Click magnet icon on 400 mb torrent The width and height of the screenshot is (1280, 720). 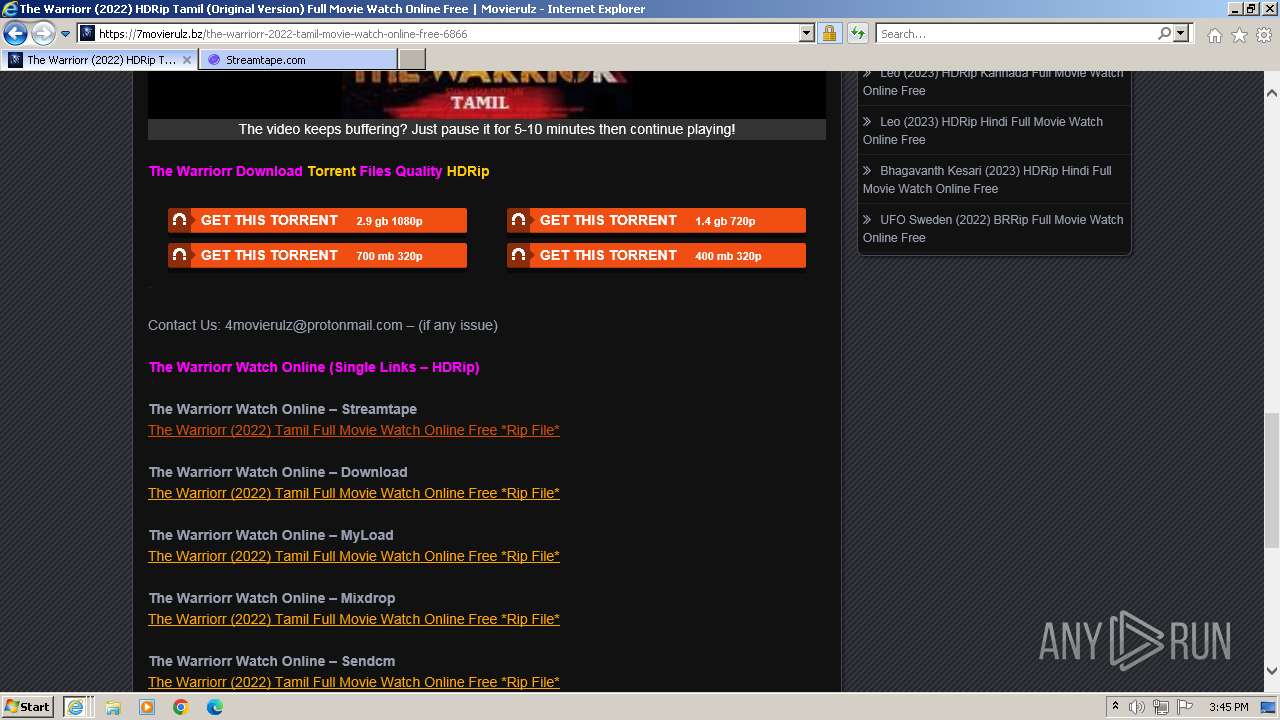pyautogui.click(x=519, y=255)
